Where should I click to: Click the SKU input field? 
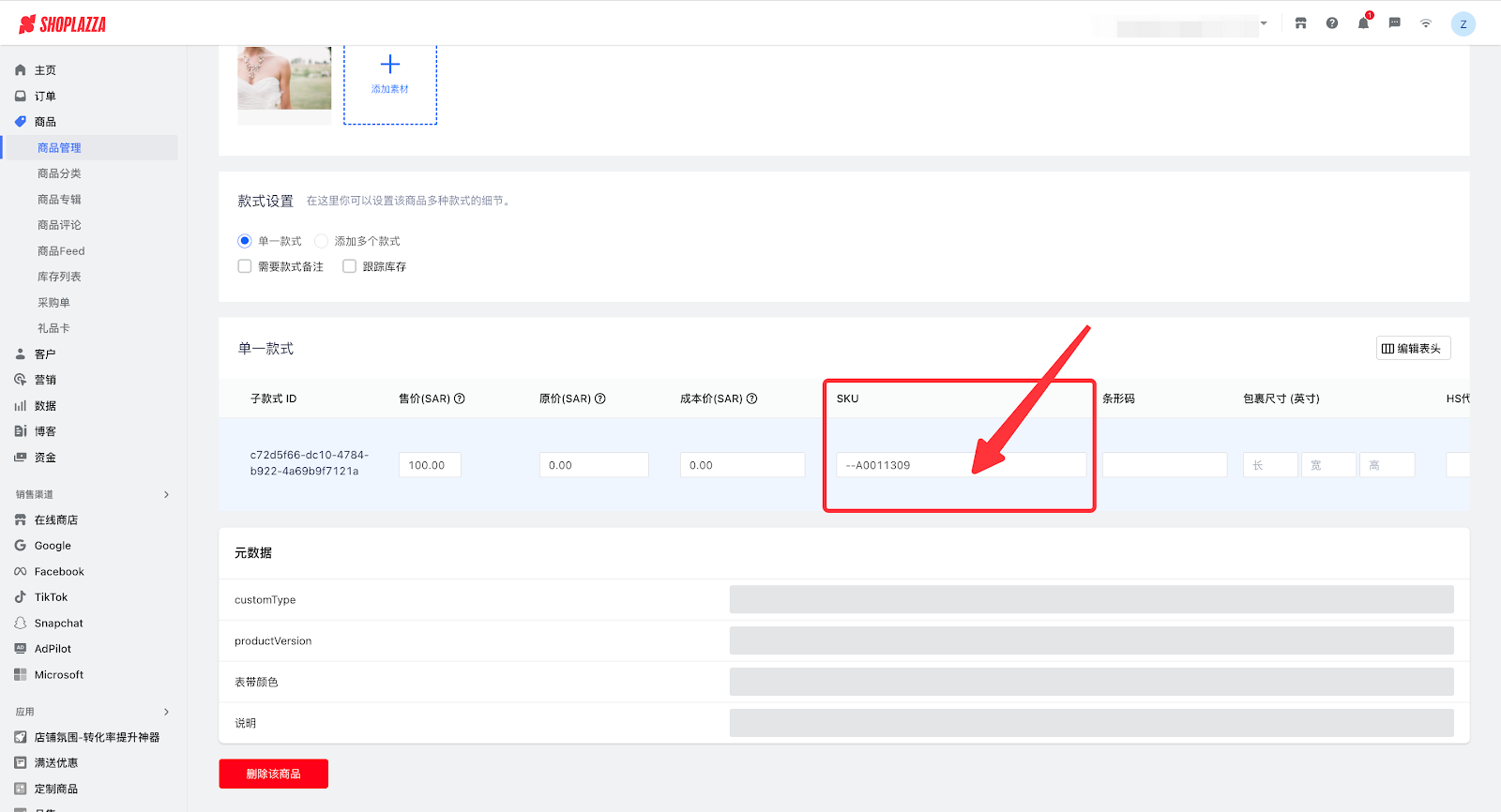(x=960, y=465)
